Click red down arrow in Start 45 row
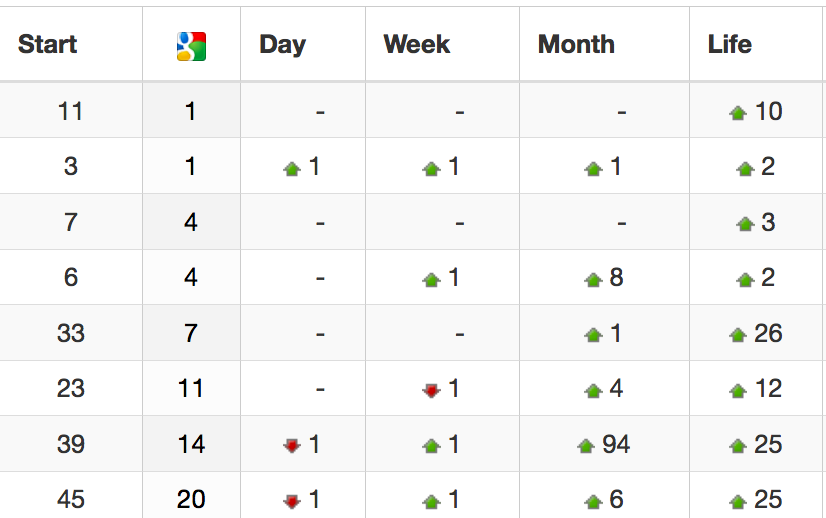 click(292, 501)
